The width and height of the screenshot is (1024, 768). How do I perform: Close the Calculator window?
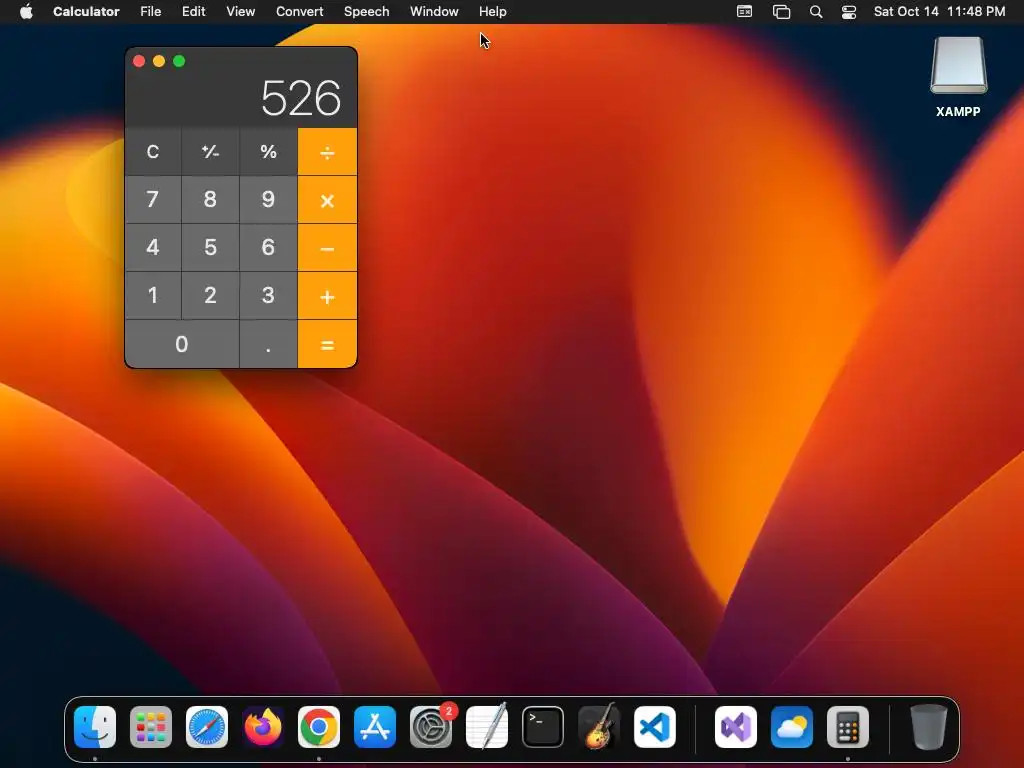(x=139, y=61)
